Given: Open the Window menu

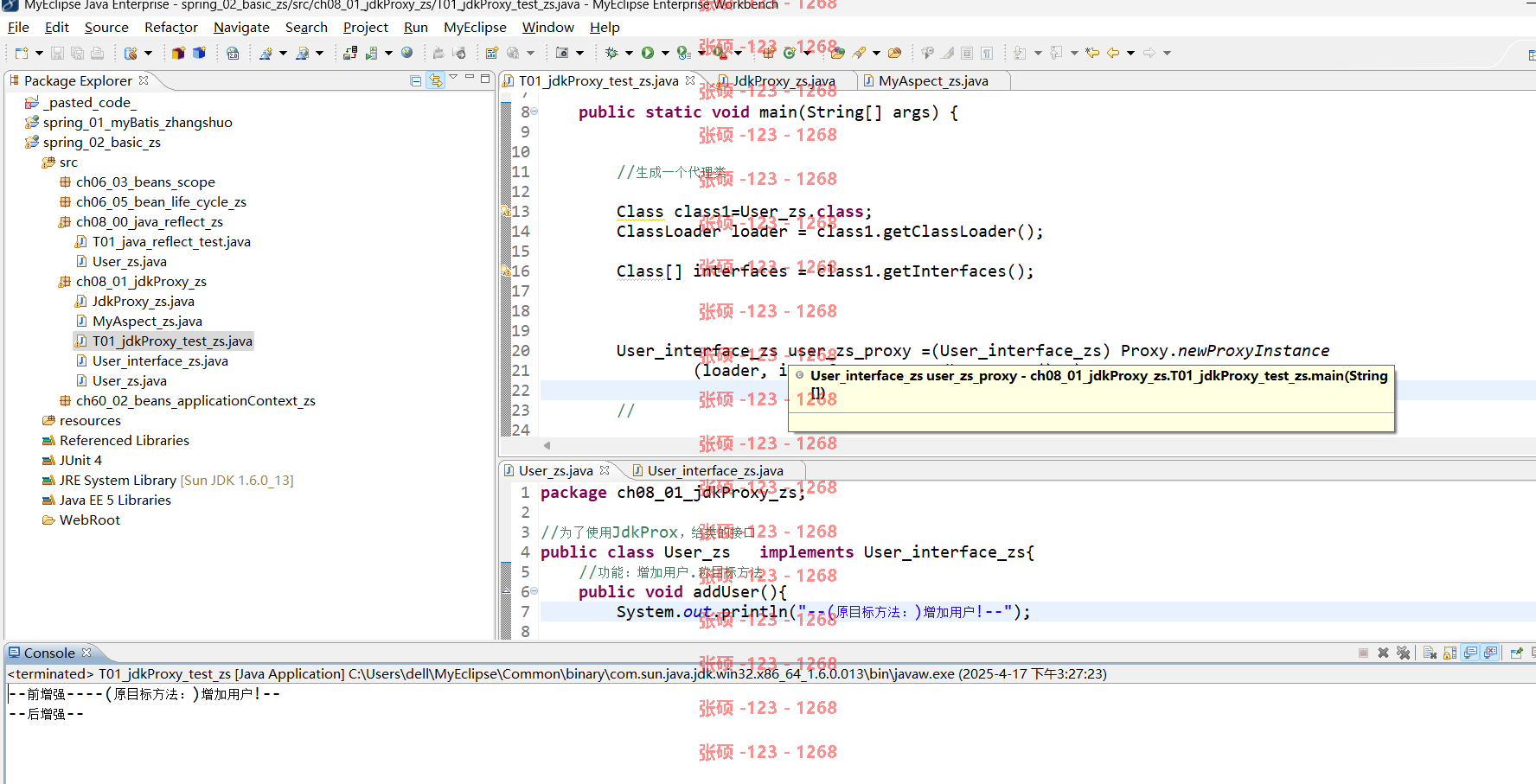Looking at the screenshot, I should [548, 28].
